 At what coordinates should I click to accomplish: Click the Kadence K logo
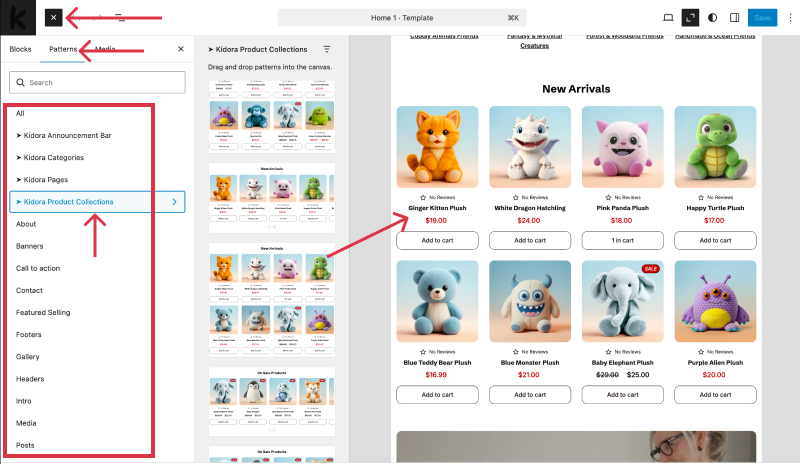18,17
